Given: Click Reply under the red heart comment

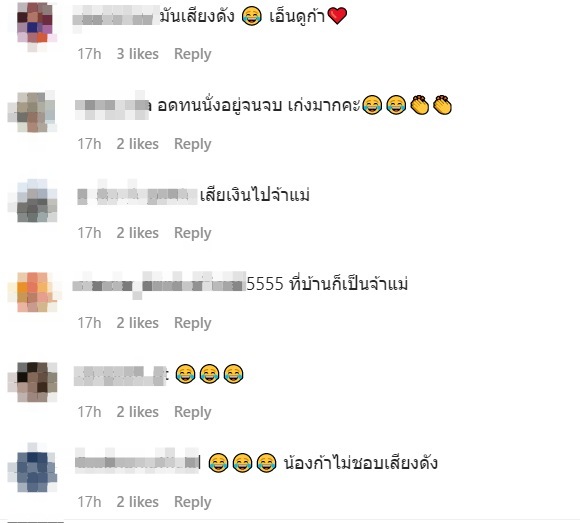Looking at the screenshot, I should click(x=193, y=54).
